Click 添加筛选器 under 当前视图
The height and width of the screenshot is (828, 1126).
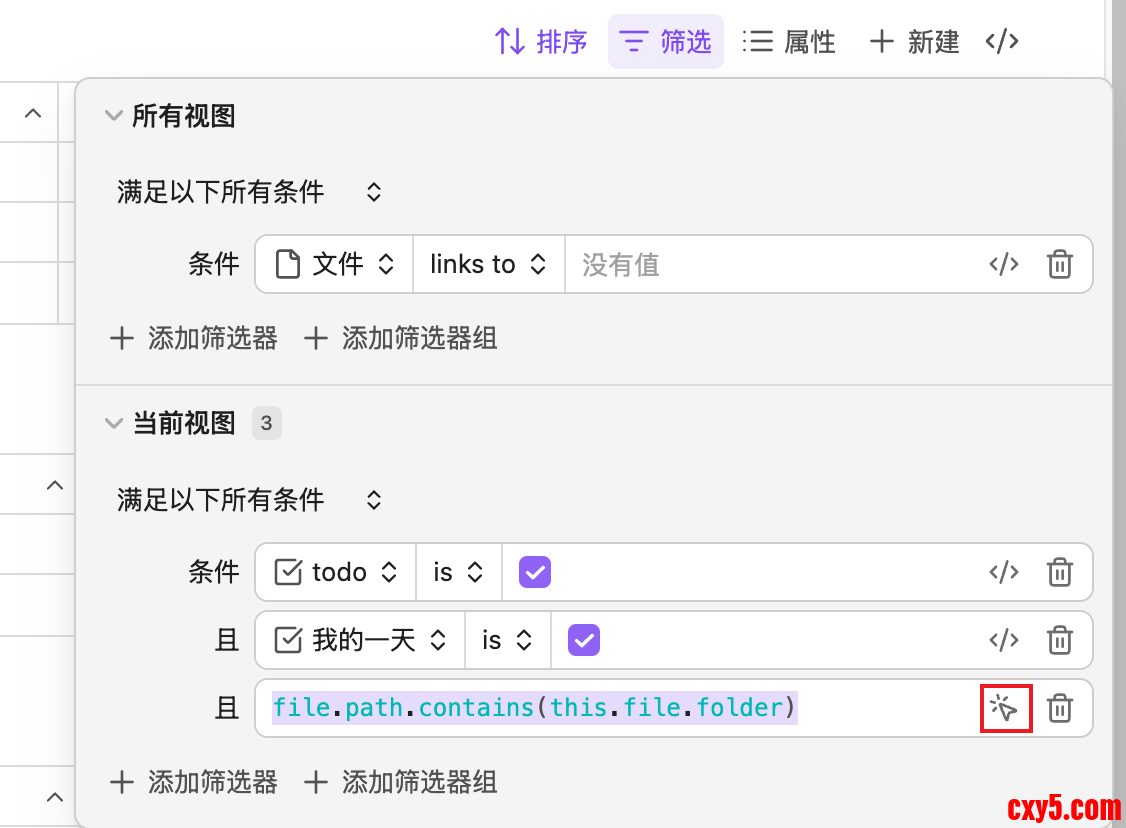pyautogui.click(x=194, y=782)
